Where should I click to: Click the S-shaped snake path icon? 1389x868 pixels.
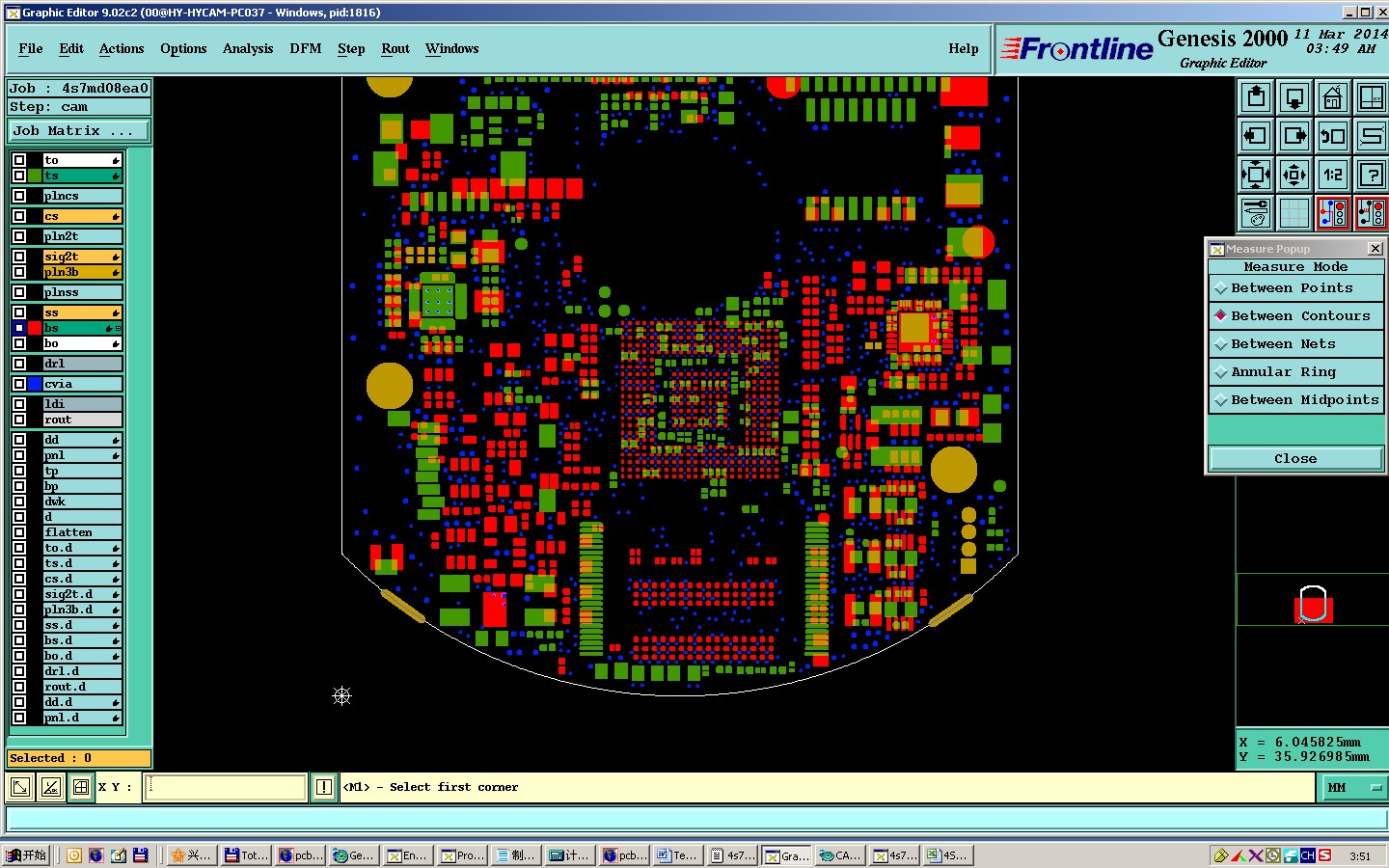[1371, 136]
